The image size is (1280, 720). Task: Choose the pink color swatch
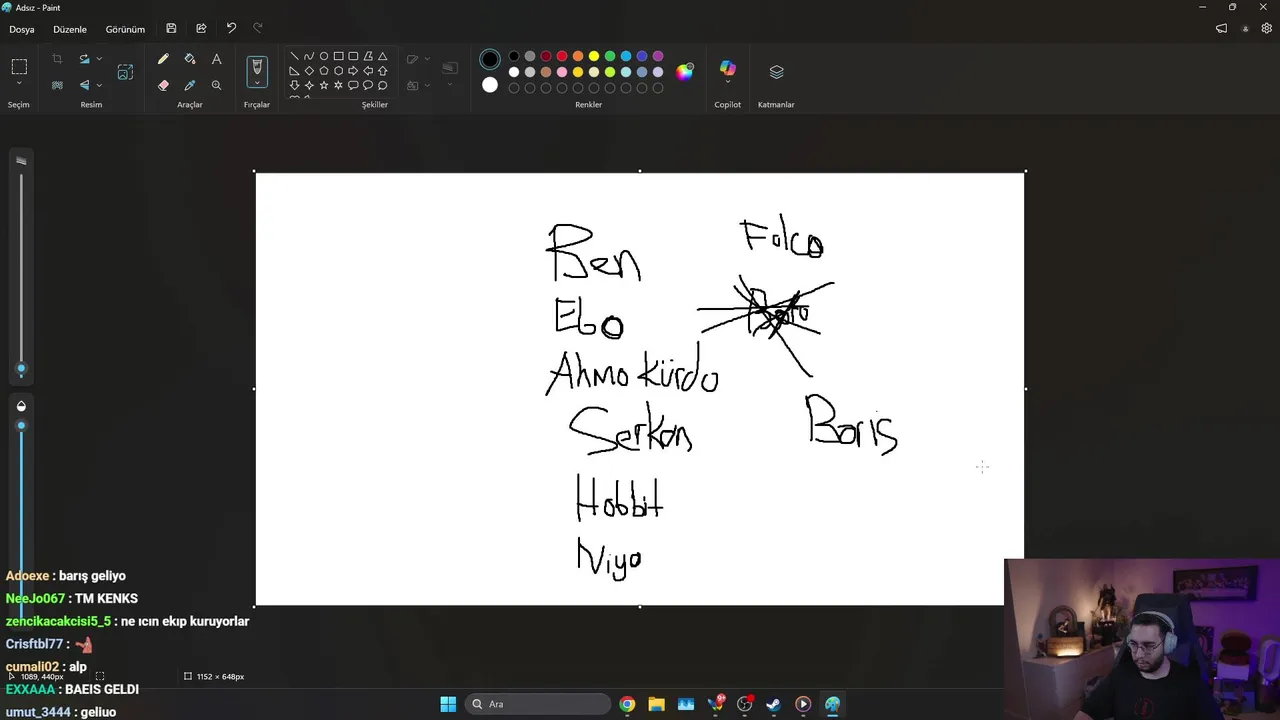pyautogui.click(x=562, y=72)
